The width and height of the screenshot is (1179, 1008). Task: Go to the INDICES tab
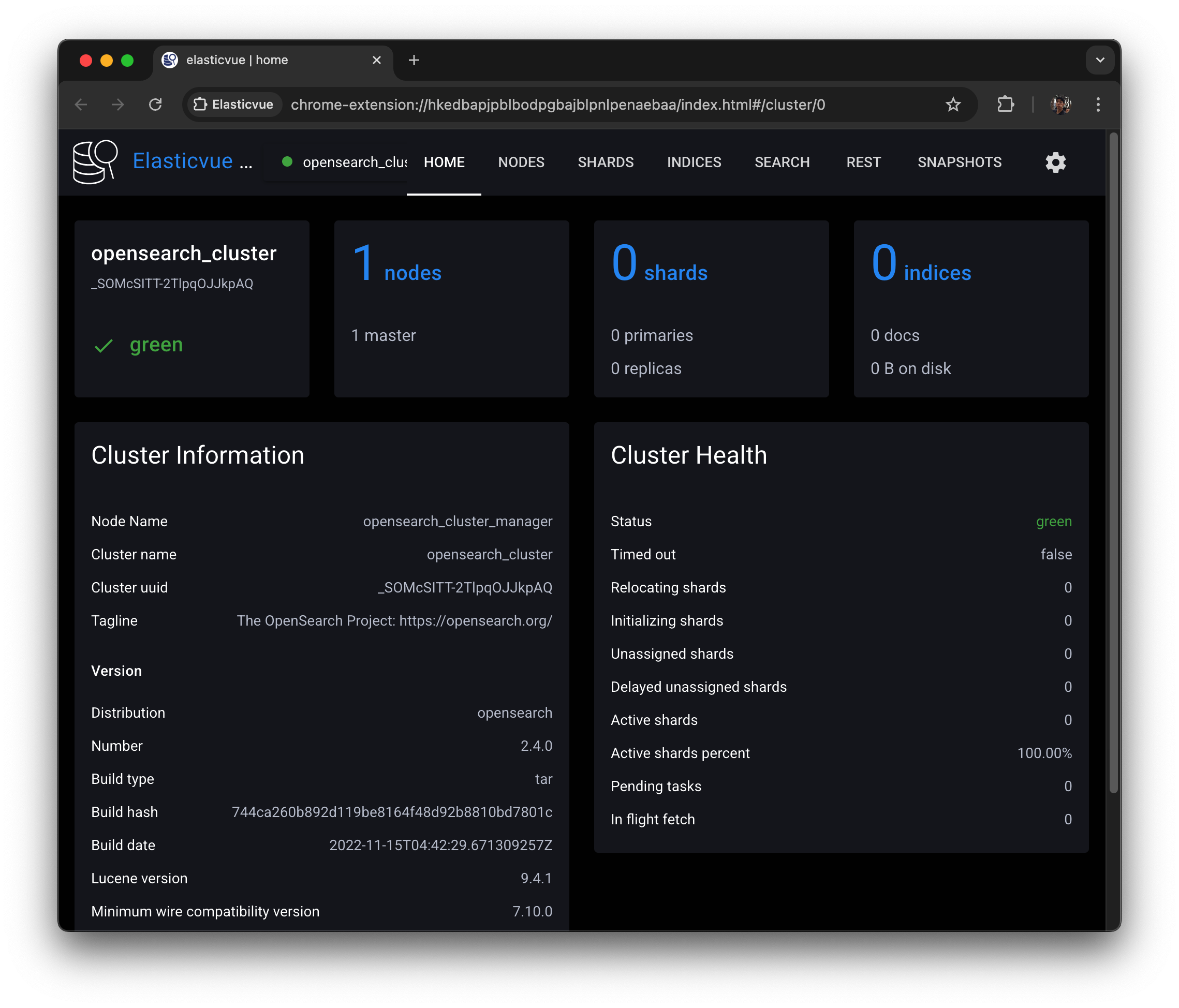(x=694, y=162)
